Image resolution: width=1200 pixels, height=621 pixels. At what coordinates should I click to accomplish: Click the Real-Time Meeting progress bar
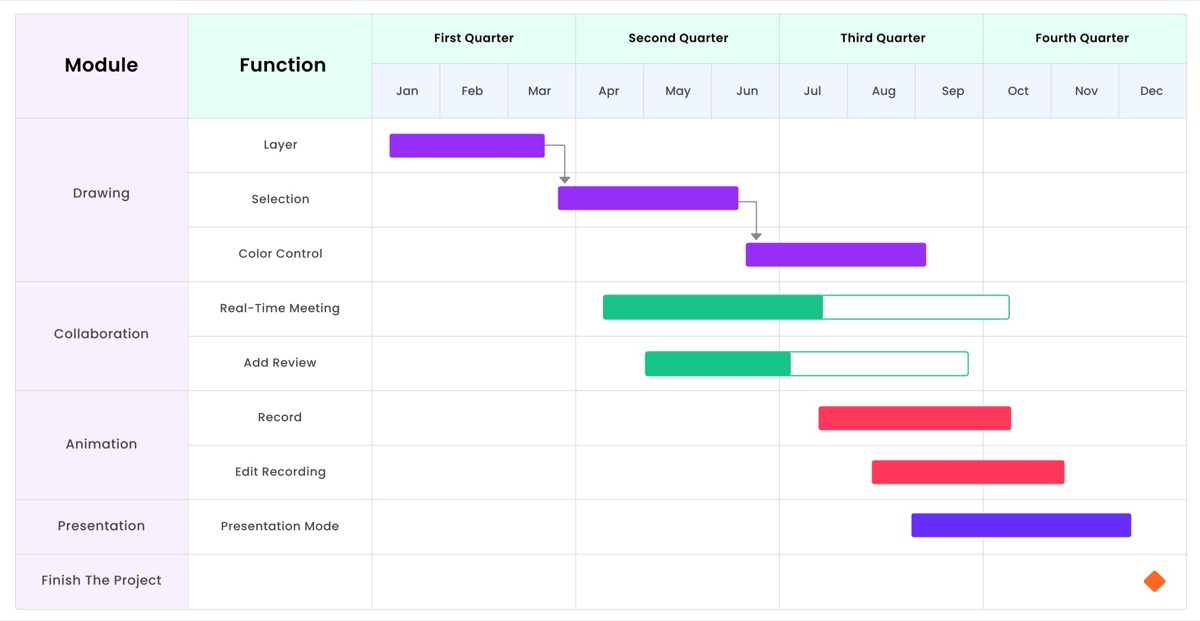click(x=806, y=307)
